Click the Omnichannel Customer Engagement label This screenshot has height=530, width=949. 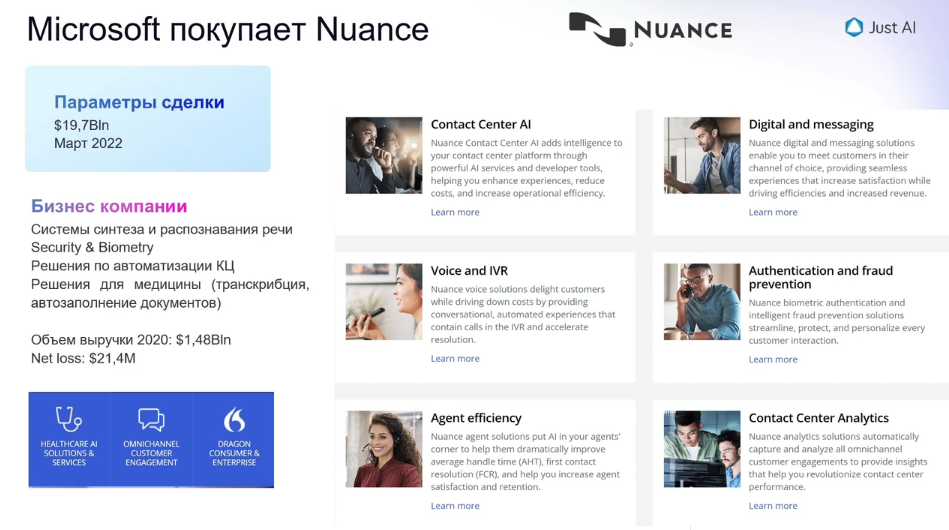click(x=151, y=453)
